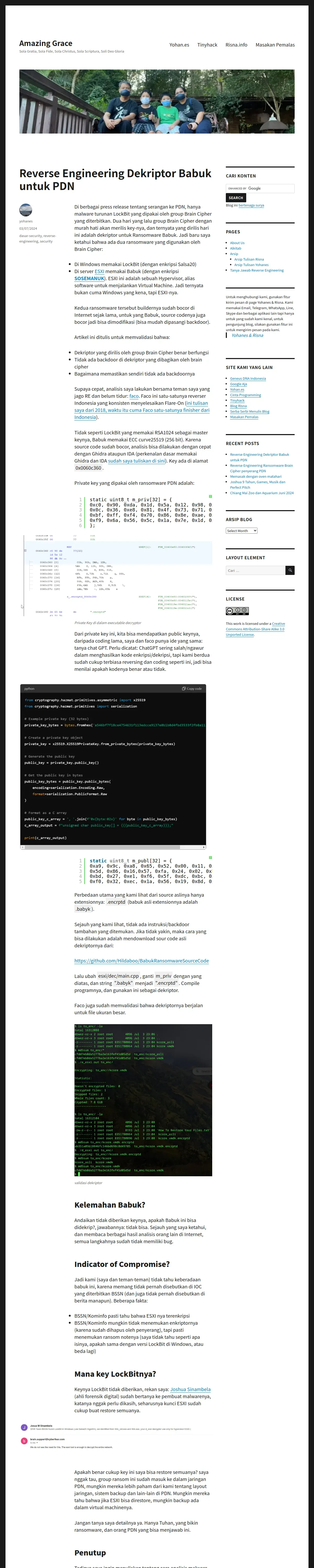Open the ESXI link in the article
314x1568 pixels.
pos(99,272)
